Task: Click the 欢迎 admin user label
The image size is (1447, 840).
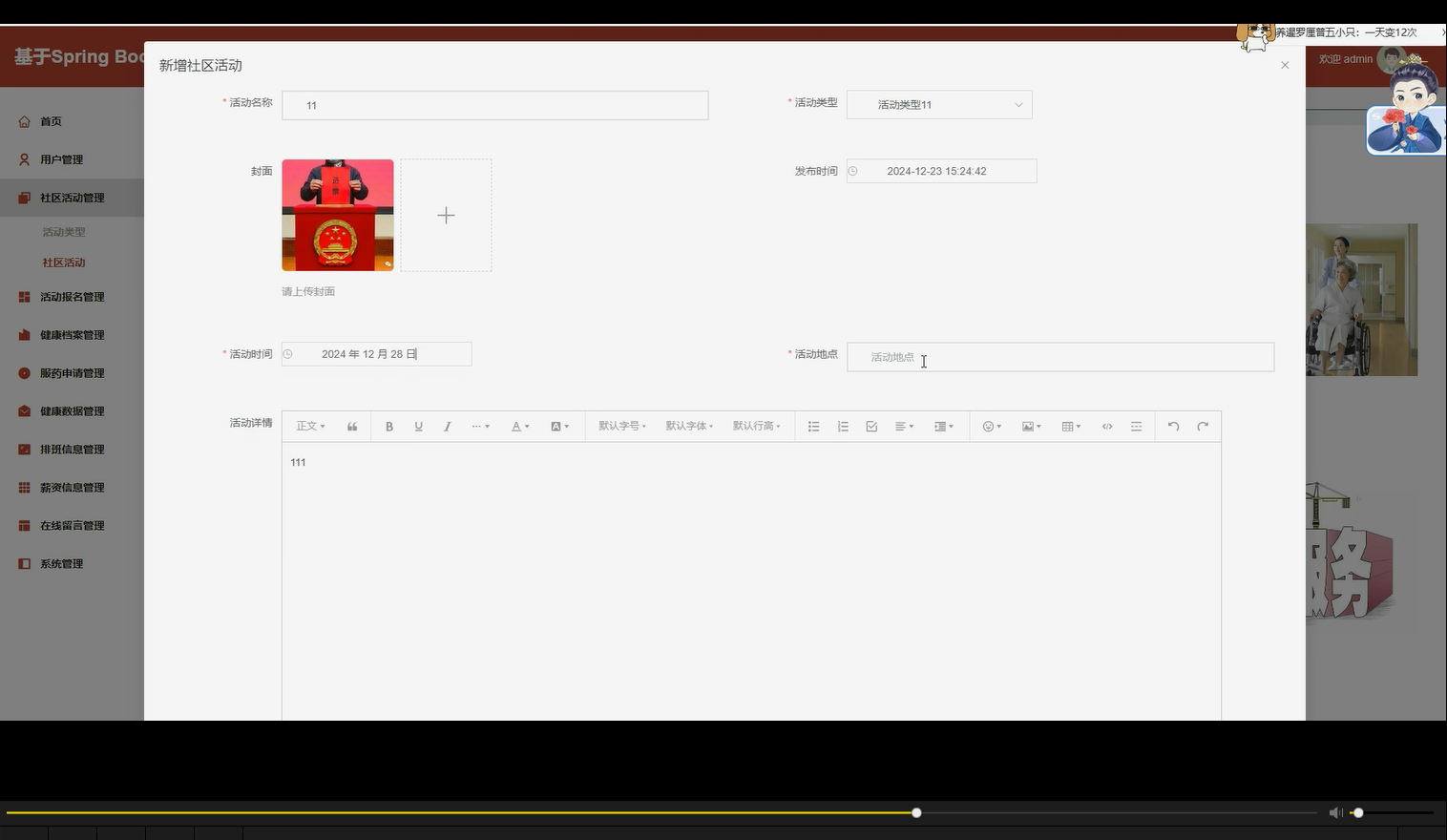Action: (x=1346, y=59)
